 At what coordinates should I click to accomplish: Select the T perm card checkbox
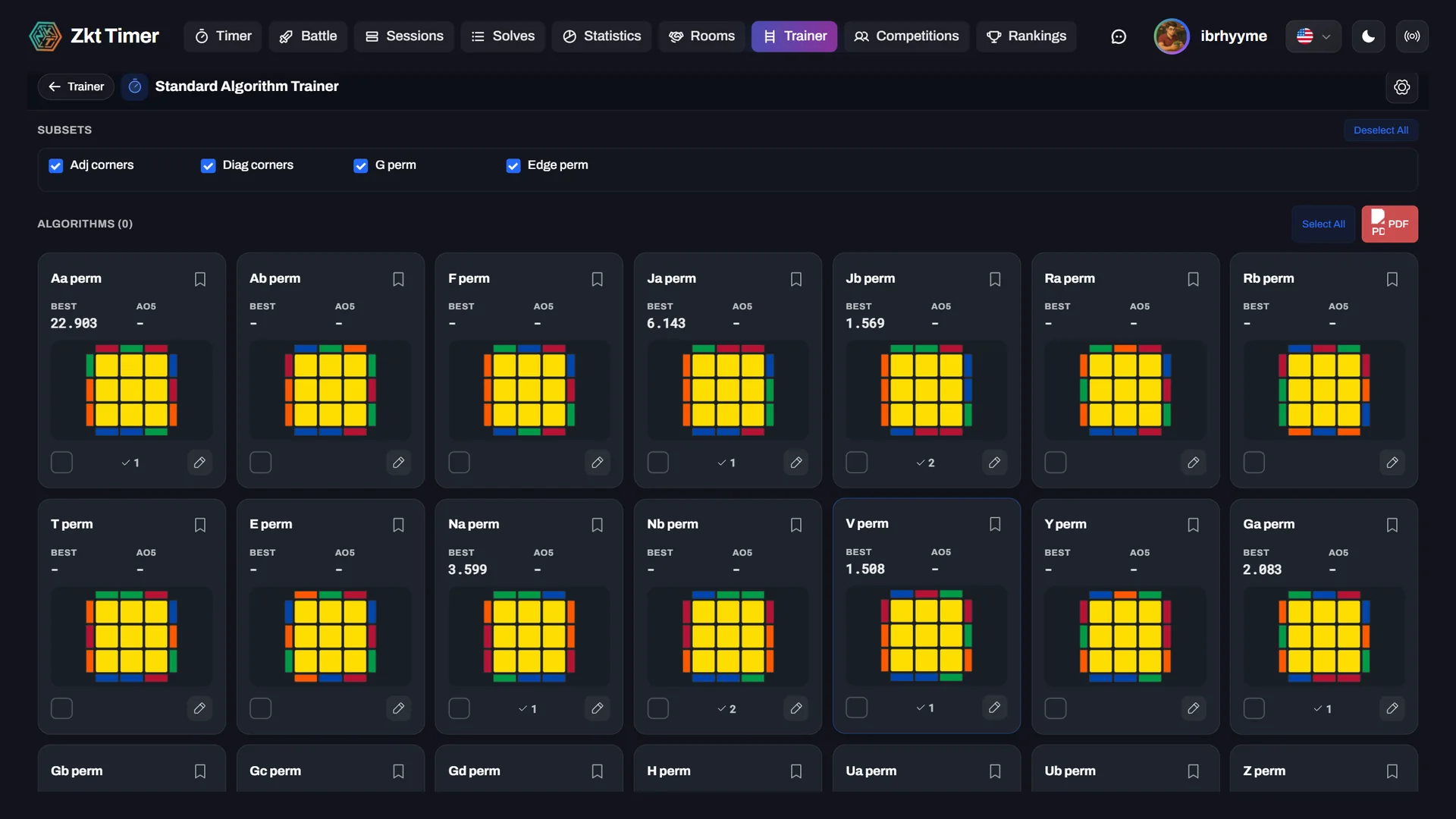(61, 708)
